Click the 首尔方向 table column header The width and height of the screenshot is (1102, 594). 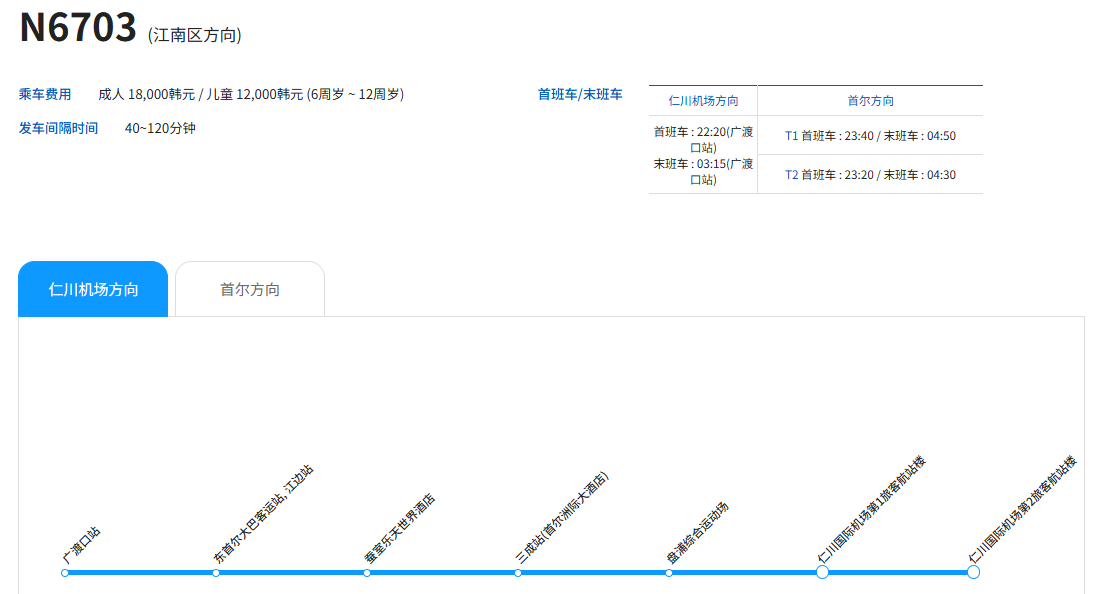click(x=870, y=101)
